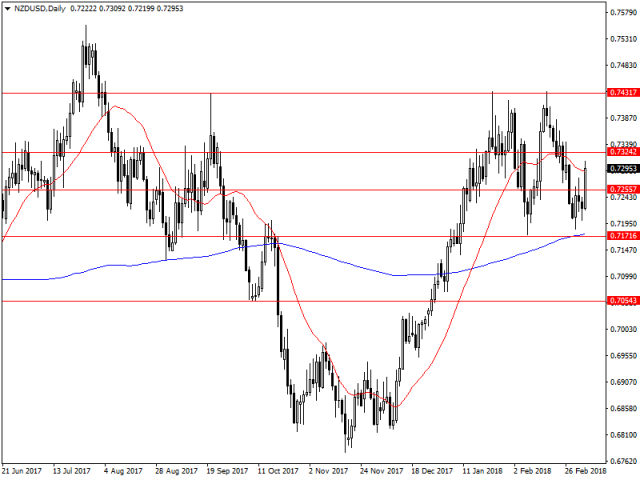Select the red 0.71716 price tag

click(622, 236)
